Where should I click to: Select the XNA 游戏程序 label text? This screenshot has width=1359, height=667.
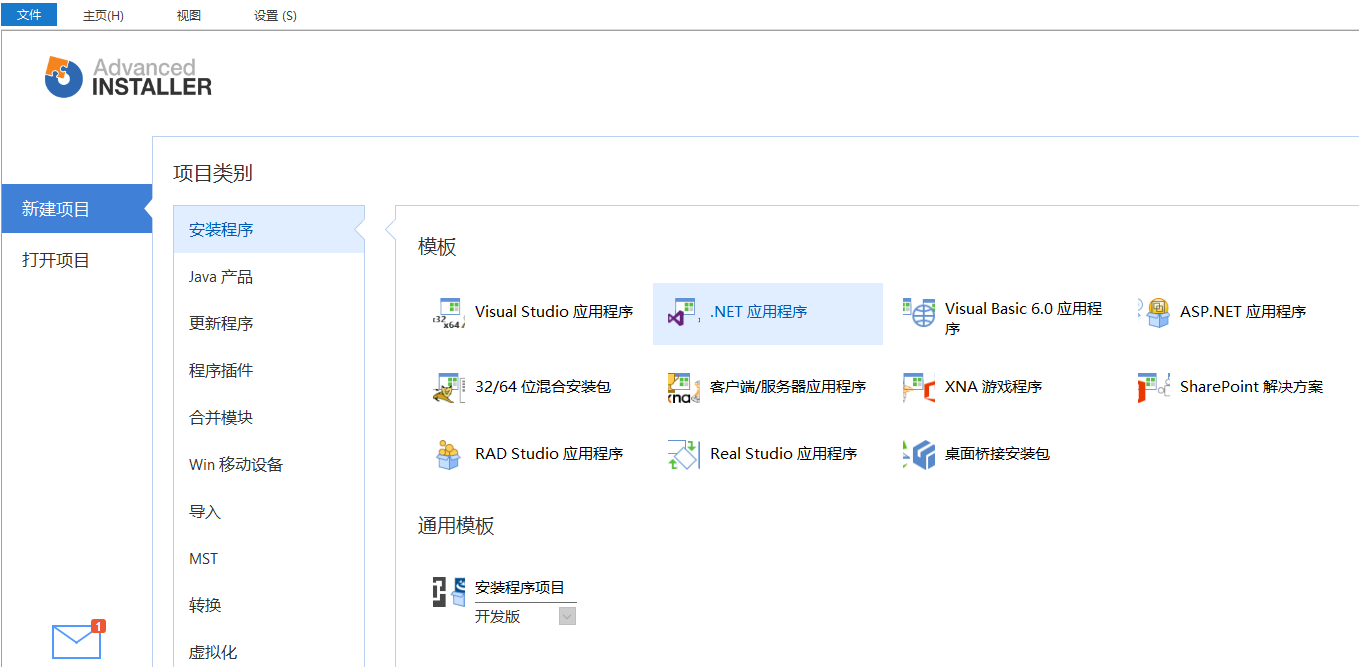[x=993, y=387]
